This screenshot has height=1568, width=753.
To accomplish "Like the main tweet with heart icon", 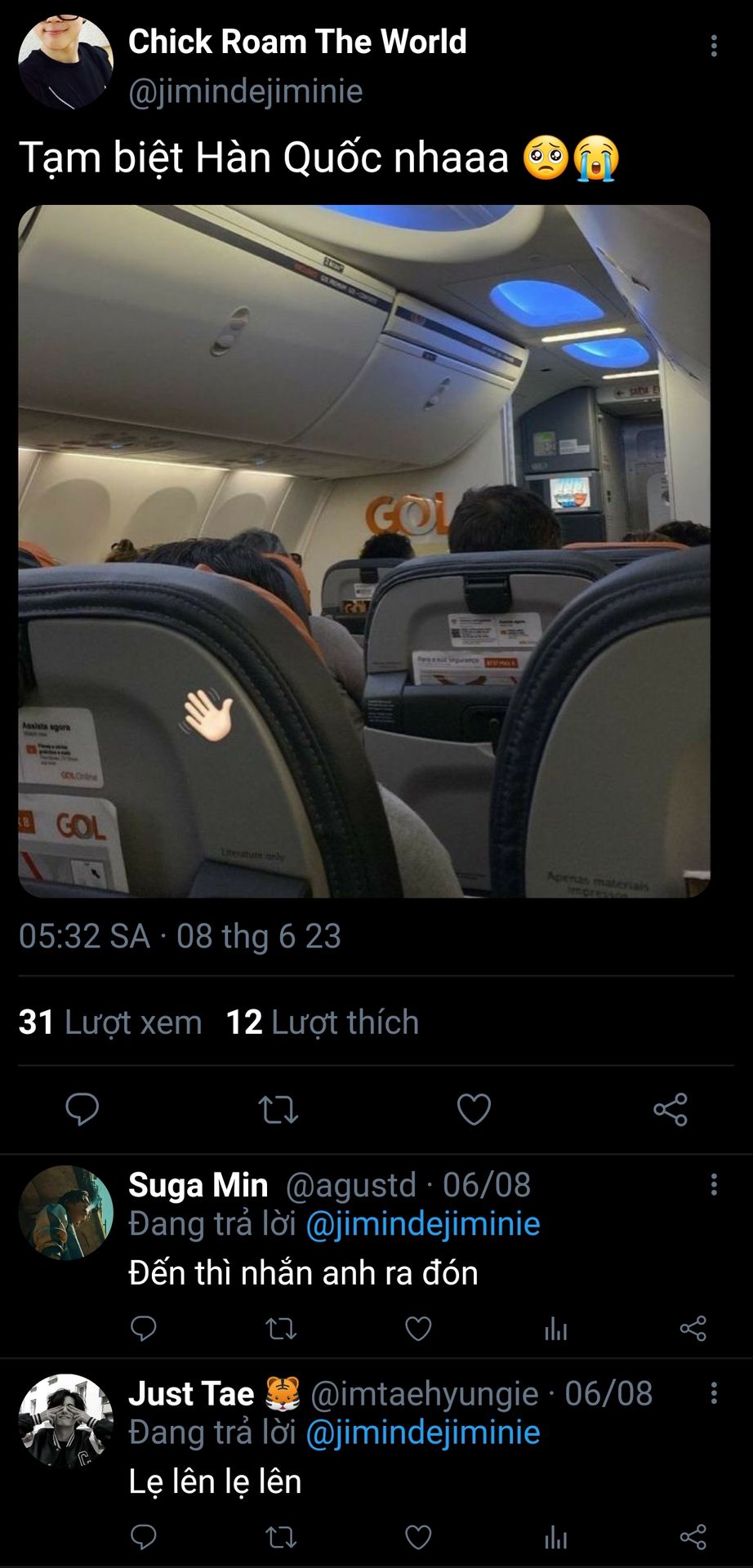I will pyautogui.click(x=474, y=1110).
